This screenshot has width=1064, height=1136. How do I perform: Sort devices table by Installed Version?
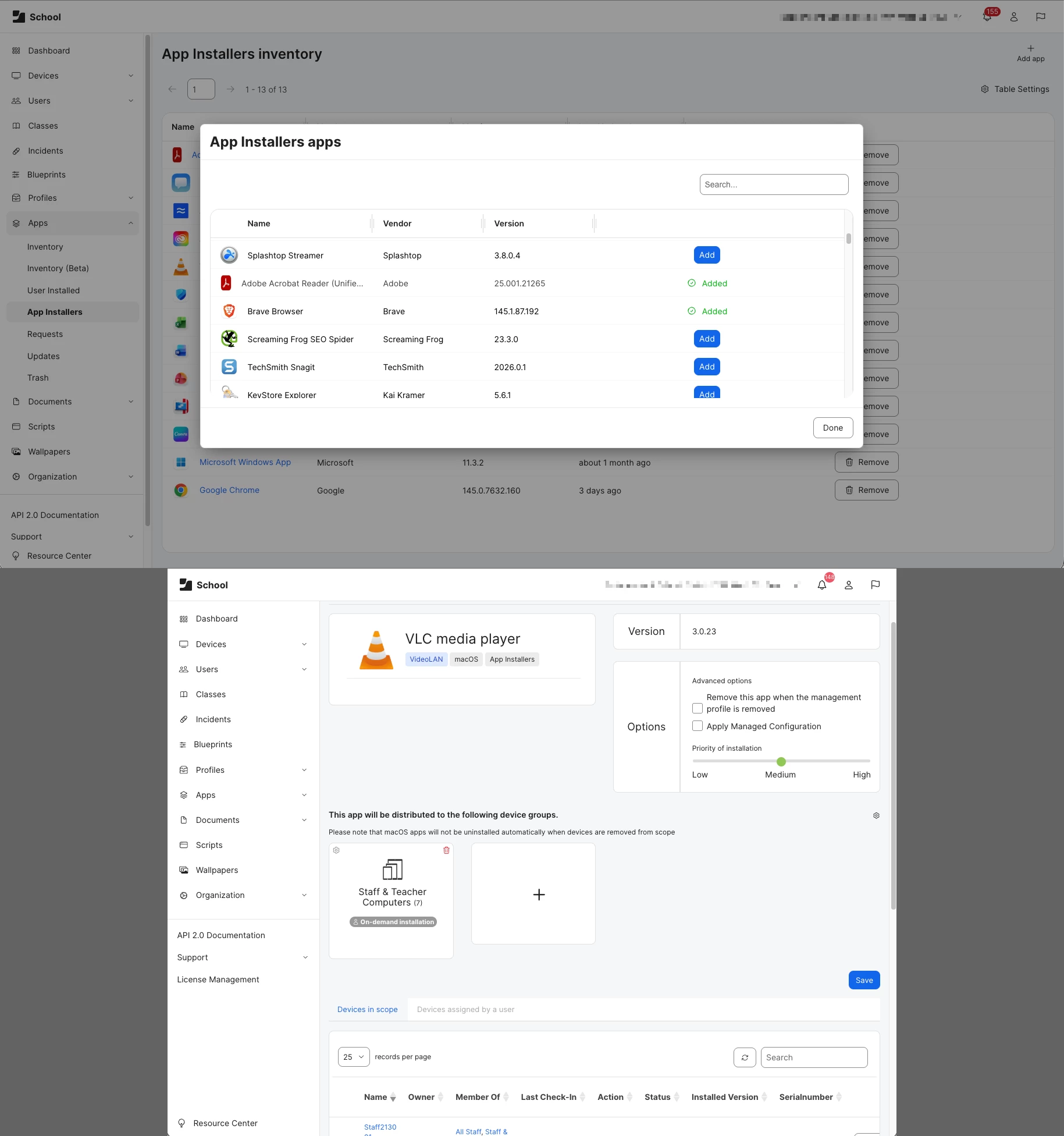coord(730,1097)
